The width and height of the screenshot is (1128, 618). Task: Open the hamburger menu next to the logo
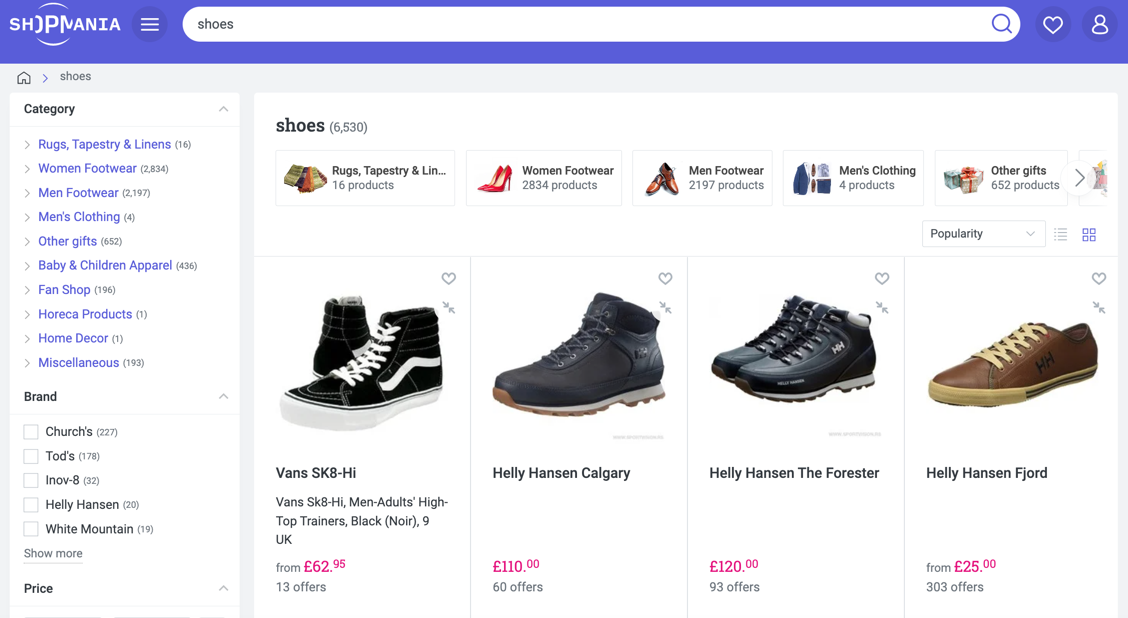click(149, 23)
